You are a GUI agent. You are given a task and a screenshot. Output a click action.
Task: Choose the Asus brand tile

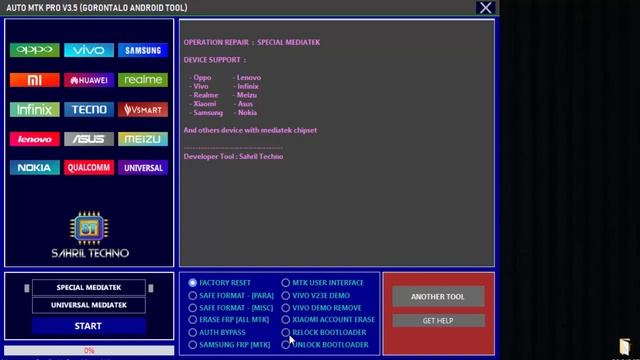pyautogui.click(x=89, y=139)
